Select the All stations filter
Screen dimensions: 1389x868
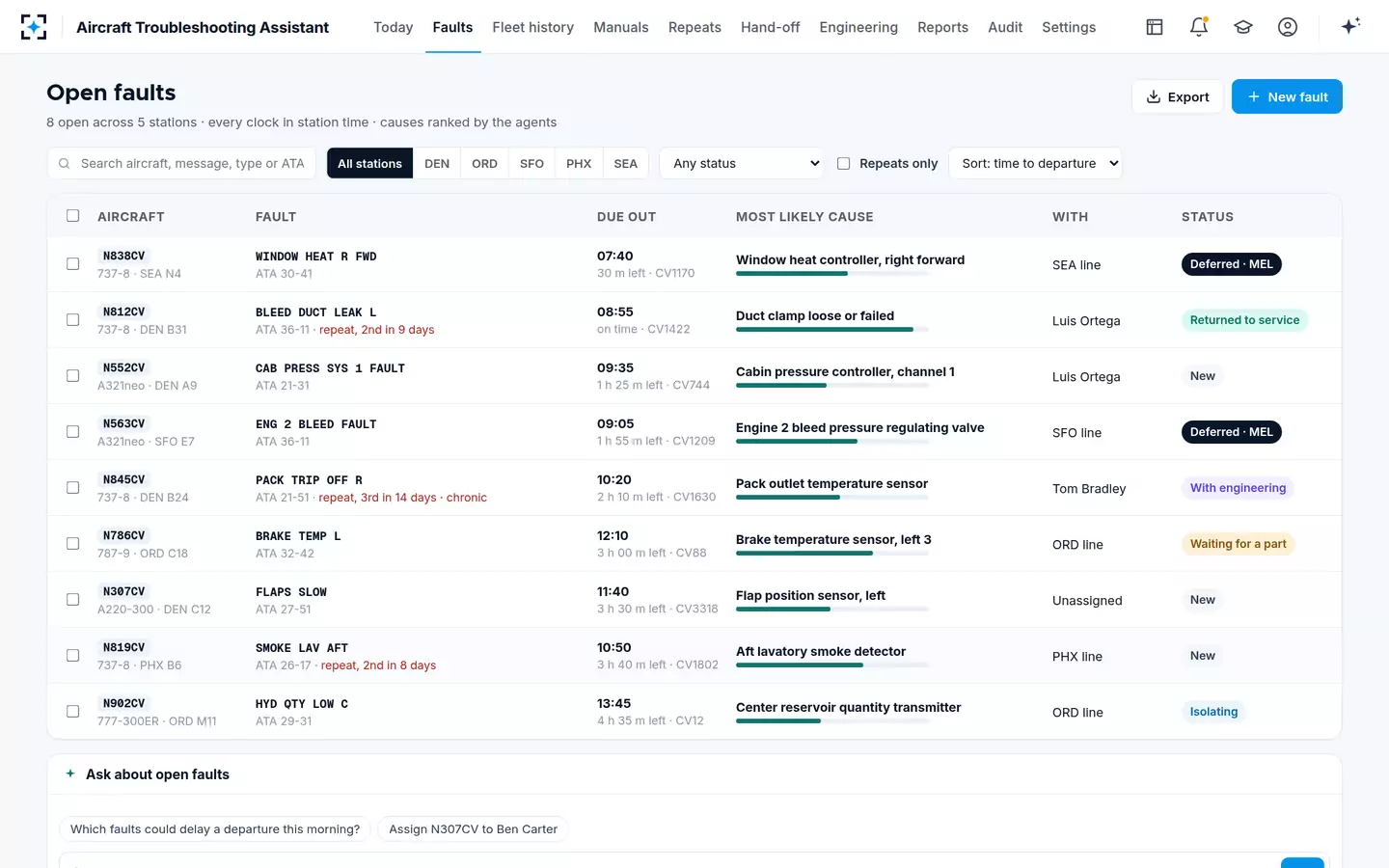tap(369, 164)
